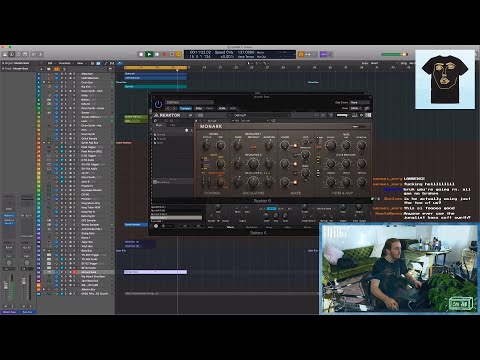Click Monark's pitch wheel
This screenshot has height=360, width=480.
pyautogui.click(x=203, y=183)
